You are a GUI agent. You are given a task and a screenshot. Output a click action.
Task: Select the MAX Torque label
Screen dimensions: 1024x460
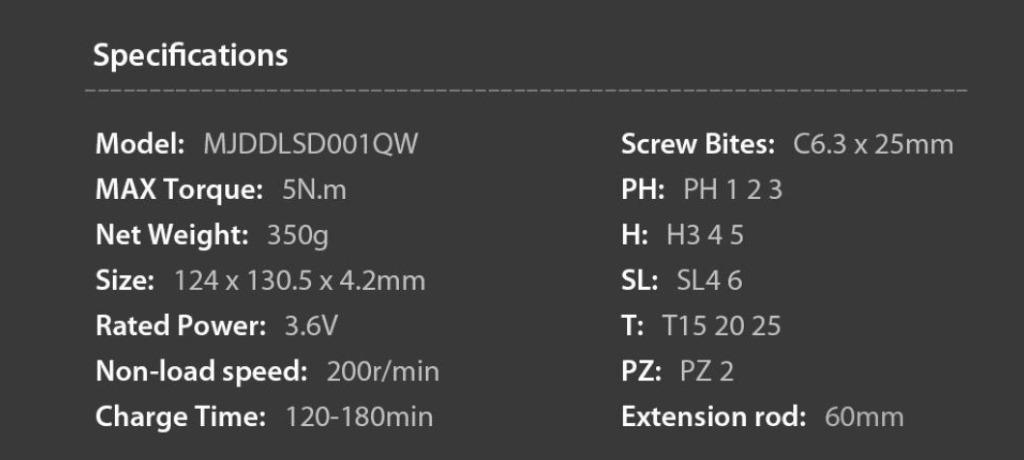coord(179,190)
